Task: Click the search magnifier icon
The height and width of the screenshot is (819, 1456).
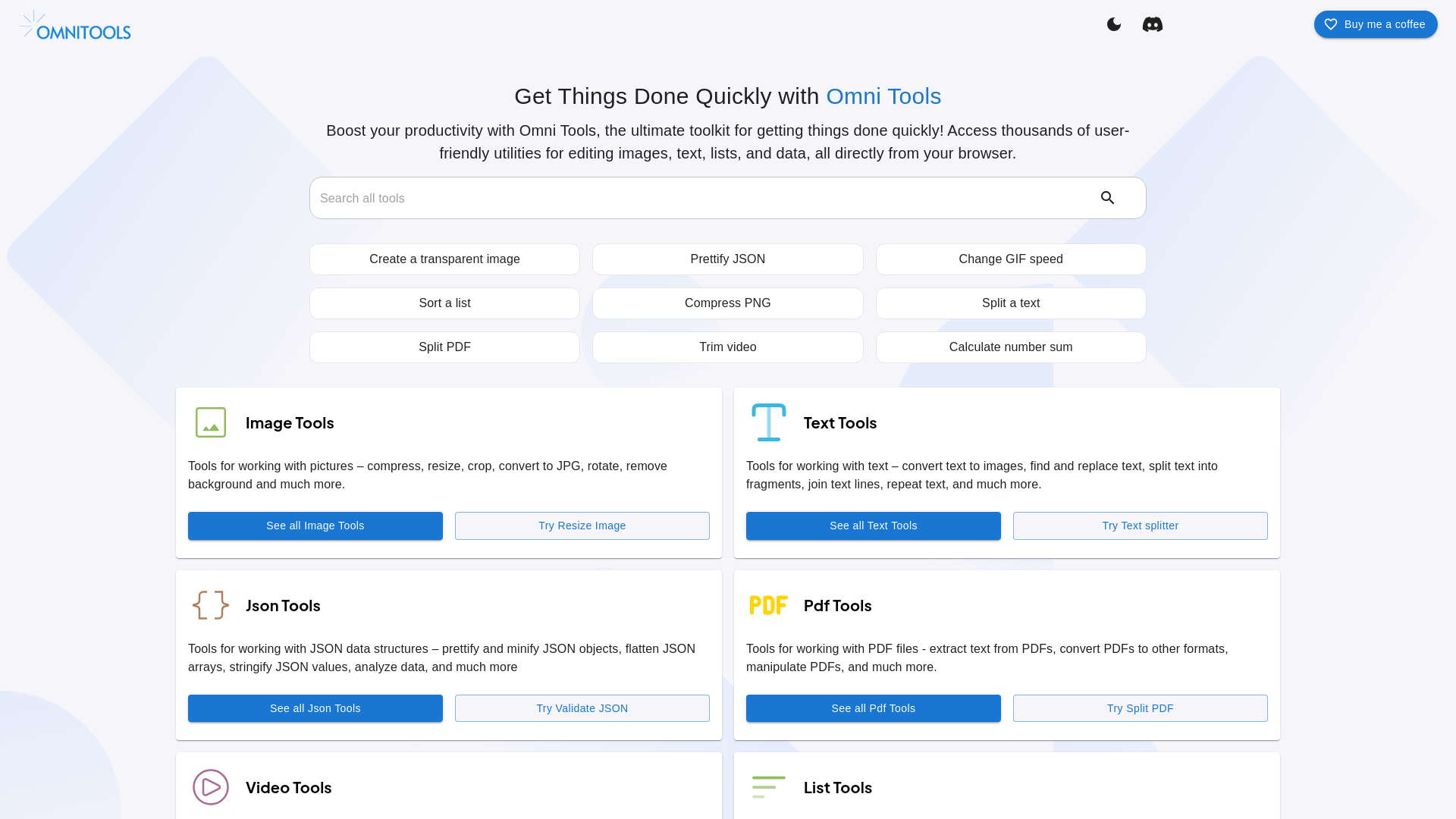Action: (1107, 198)
